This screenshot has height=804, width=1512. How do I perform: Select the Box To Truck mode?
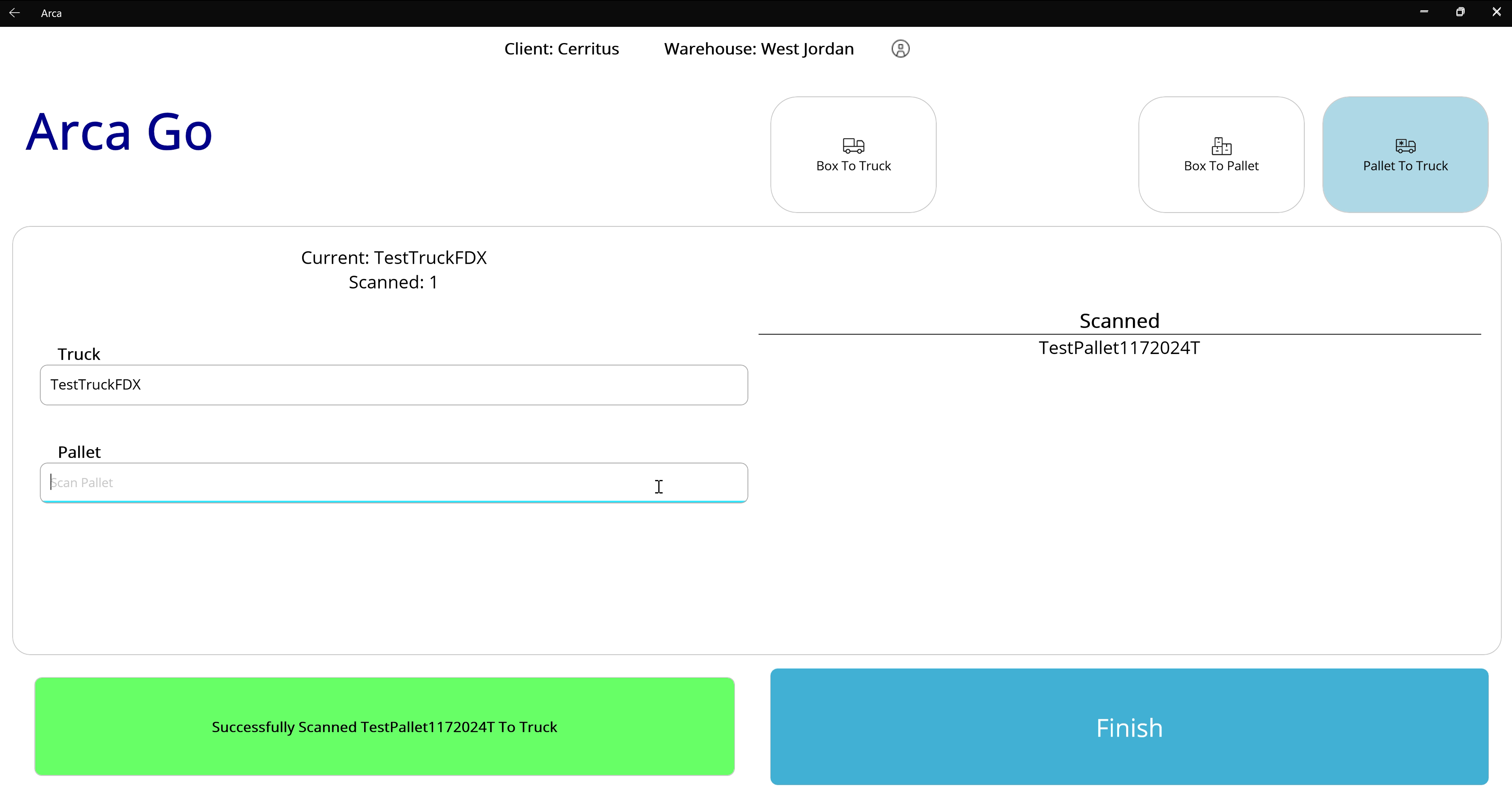pyautogui.click(x=853, y=154)
